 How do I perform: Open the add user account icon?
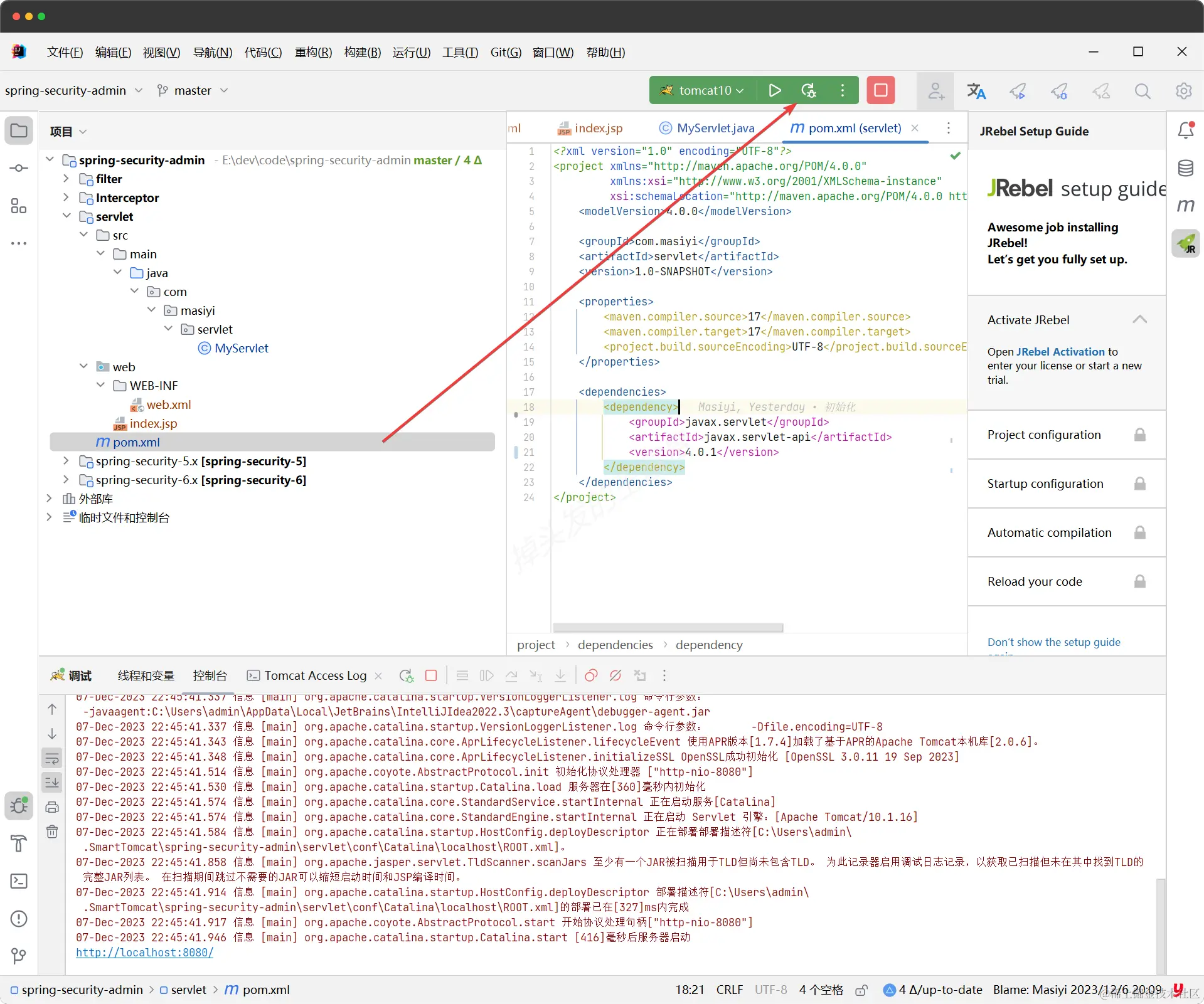coord(935,92)
